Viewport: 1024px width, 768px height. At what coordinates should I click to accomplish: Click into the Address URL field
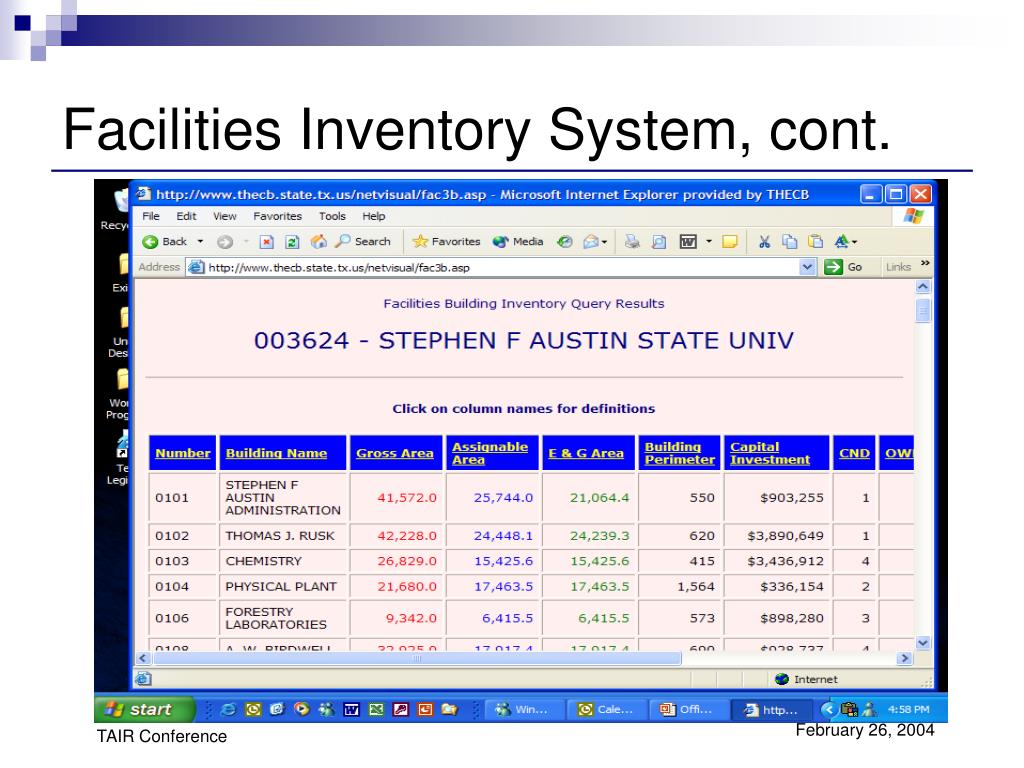493,267
